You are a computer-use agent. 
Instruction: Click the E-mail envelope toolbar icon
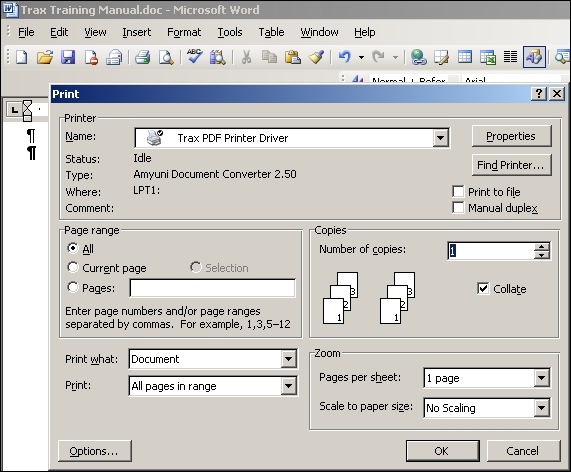114,57
